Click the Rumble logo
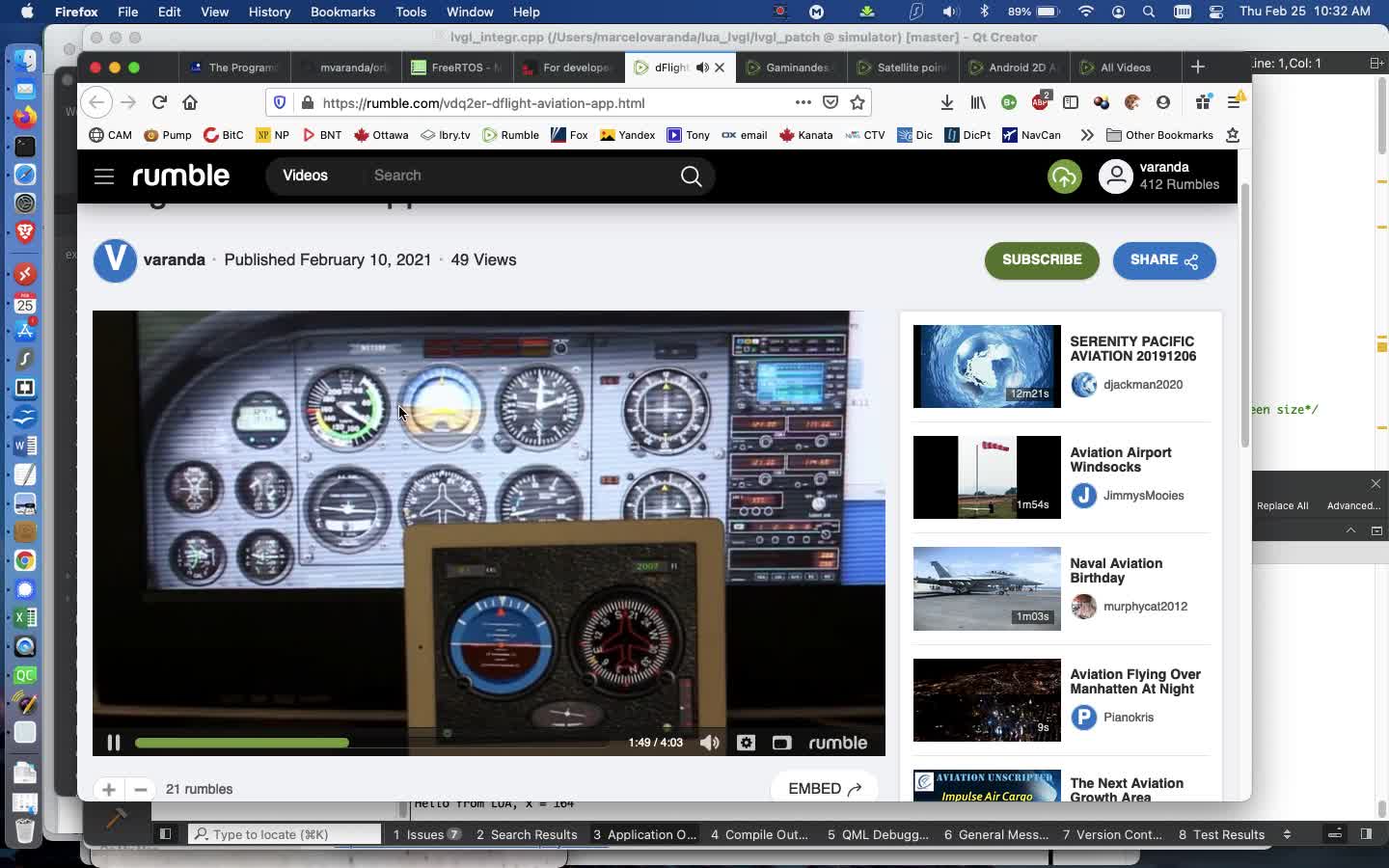Image resolution: width=1389 pixels, height=868 pixels. coord(181,176)
